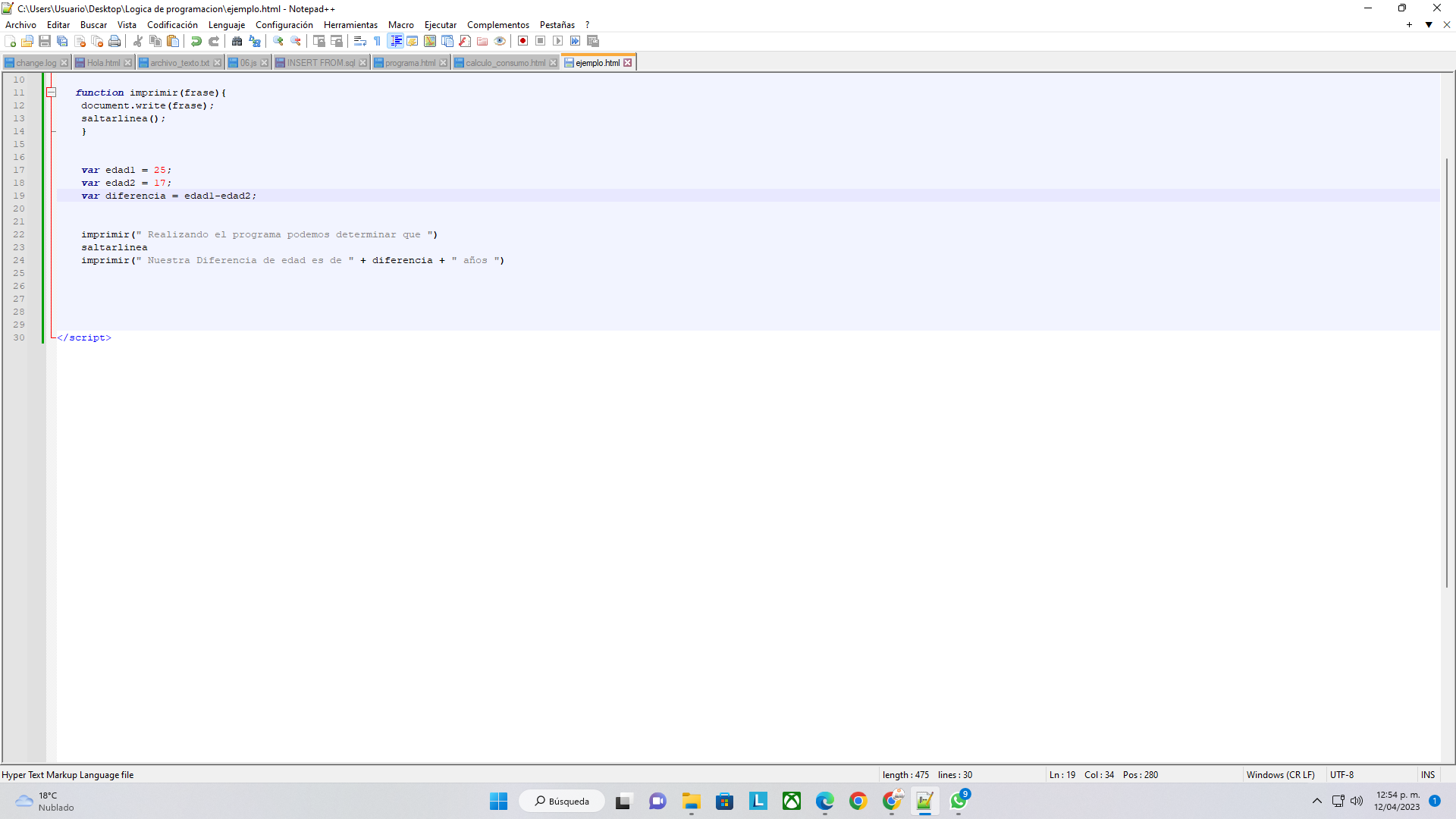Click the Google Chrome taskbar icon
This screenshot has height=819, width=1456.
pyautogui.click(x=858, y=800)
